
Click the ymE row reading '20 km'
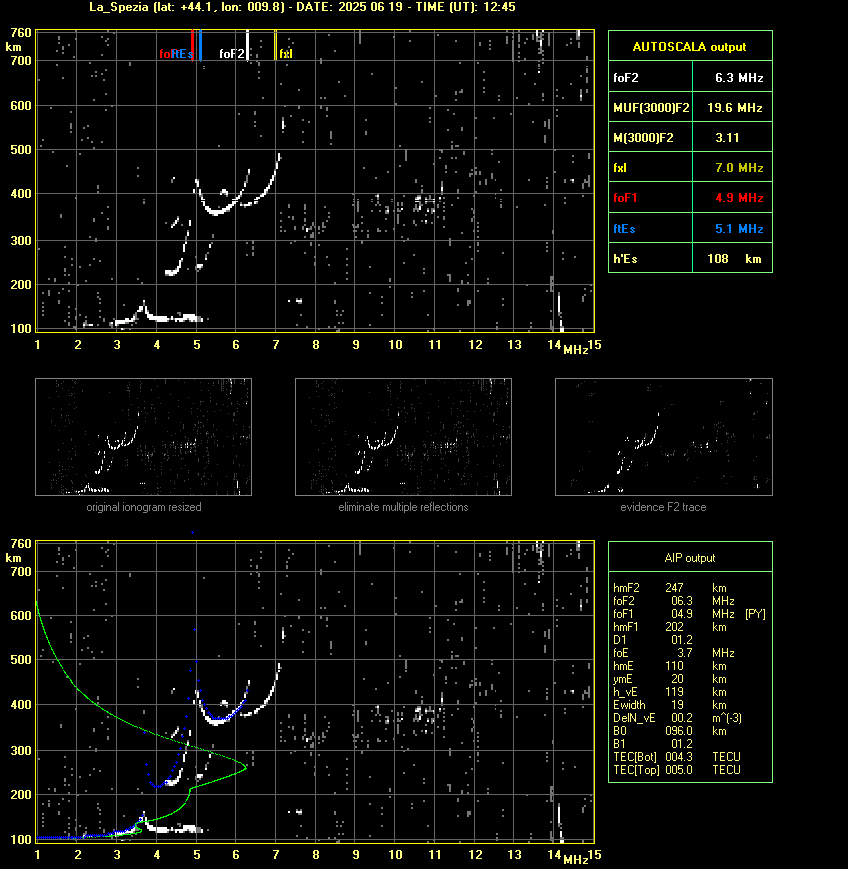[x=670, y=679]
